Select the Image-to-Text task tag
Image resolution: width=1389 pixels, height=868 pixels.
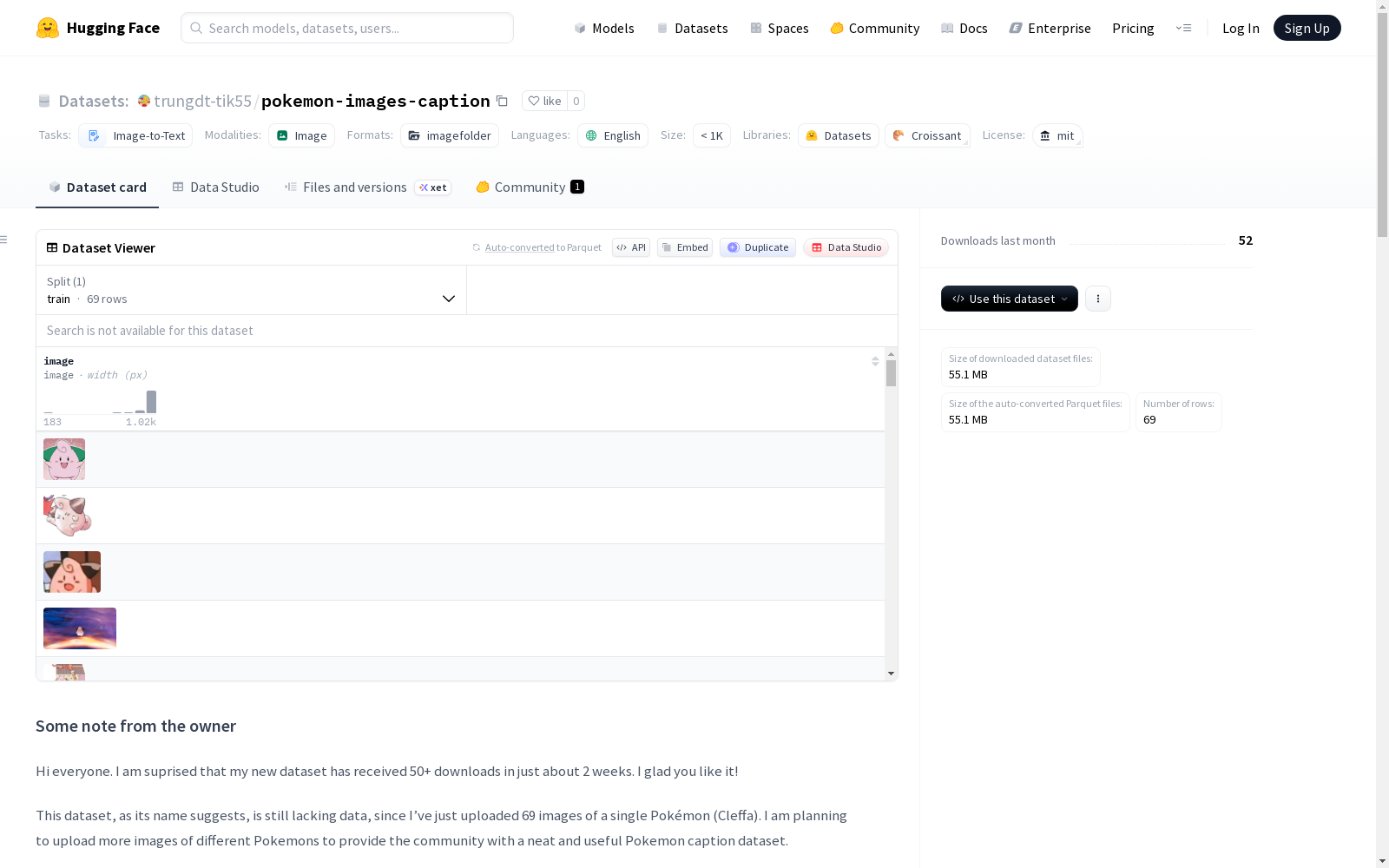pos(135,135)
